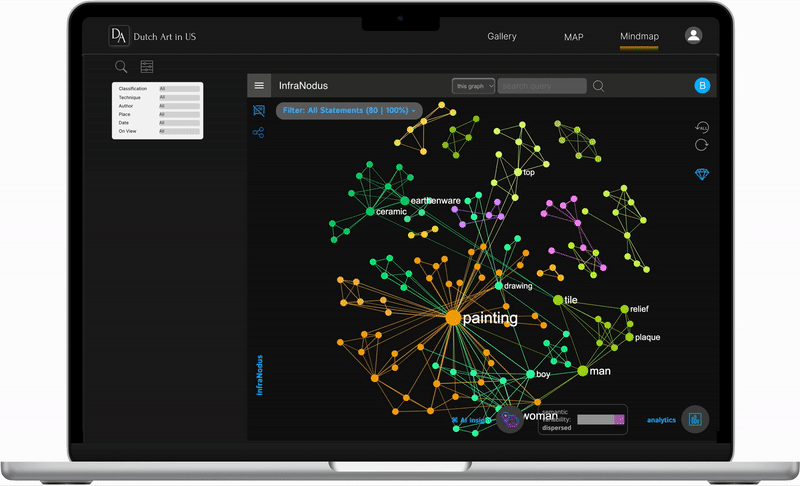Switch to the Gallery tab
Screen dimensions: 800x486
coord(502,36)
